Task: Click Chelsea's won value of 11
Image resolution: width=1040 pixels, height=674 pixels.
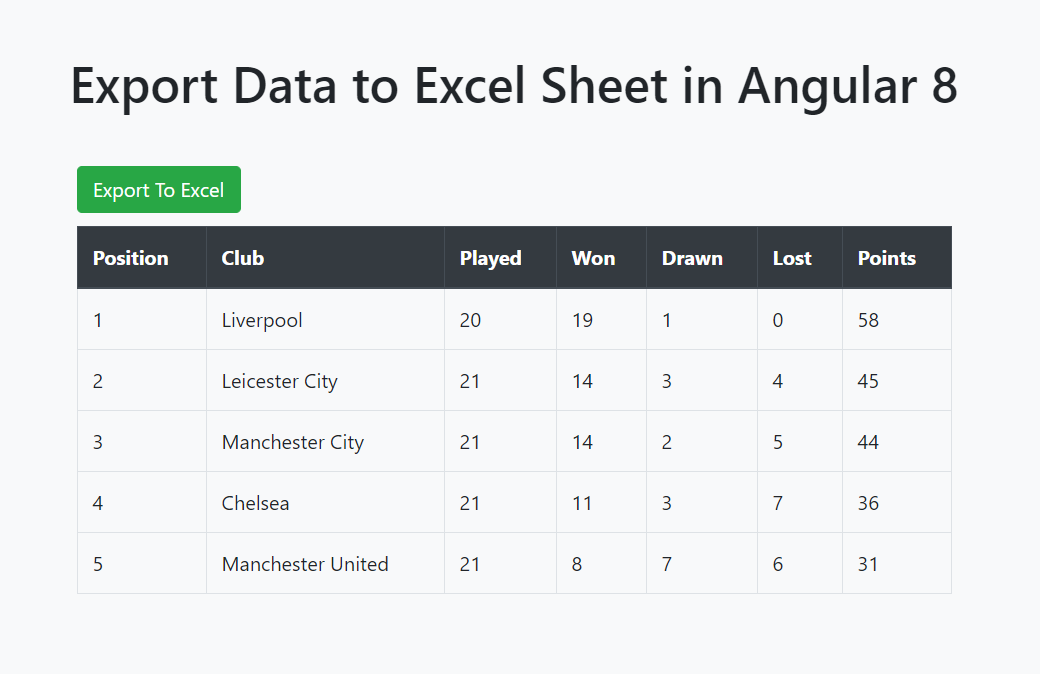Action: [582, 502]
